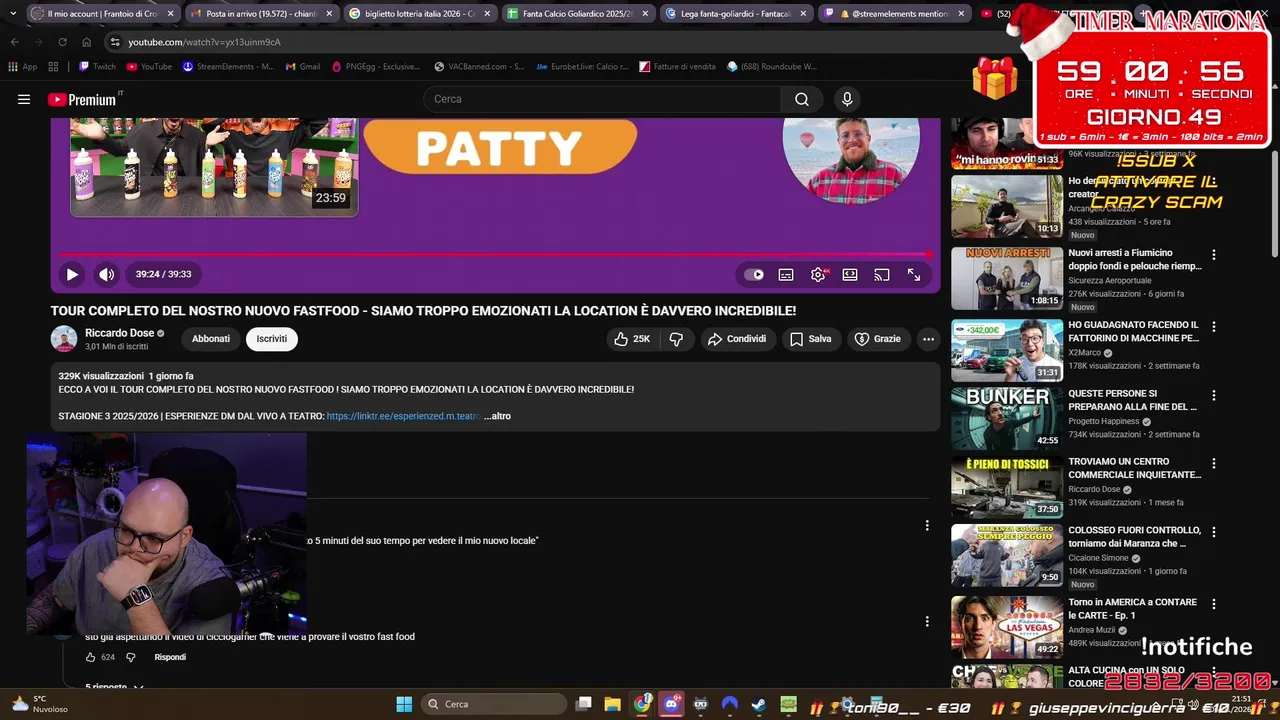Click the Abbonati join button
The width and height of the screenshot is (1280, 720).
pos(211,339)
